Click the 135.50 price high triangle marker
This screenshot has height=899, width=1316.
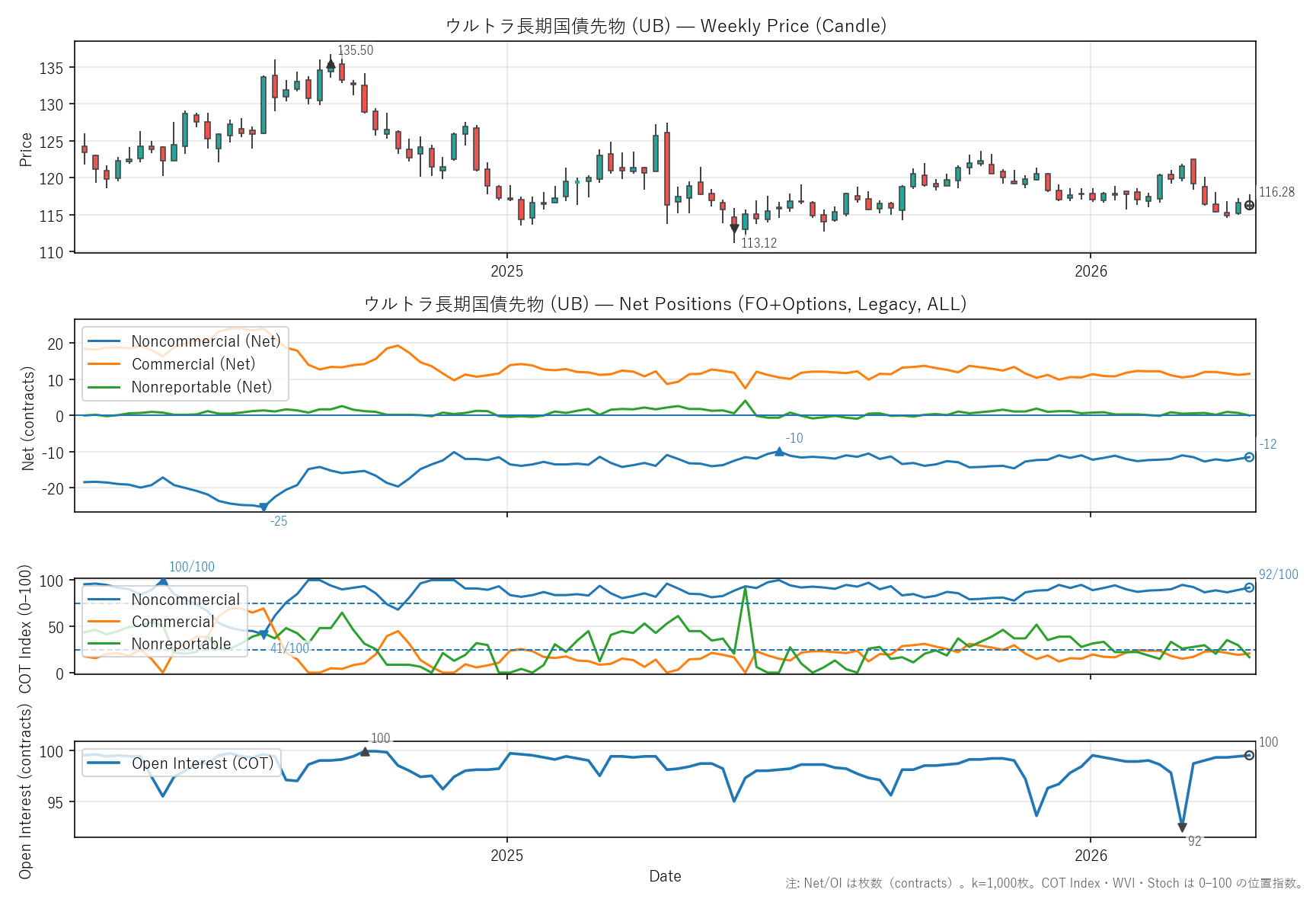coord(331,65)
